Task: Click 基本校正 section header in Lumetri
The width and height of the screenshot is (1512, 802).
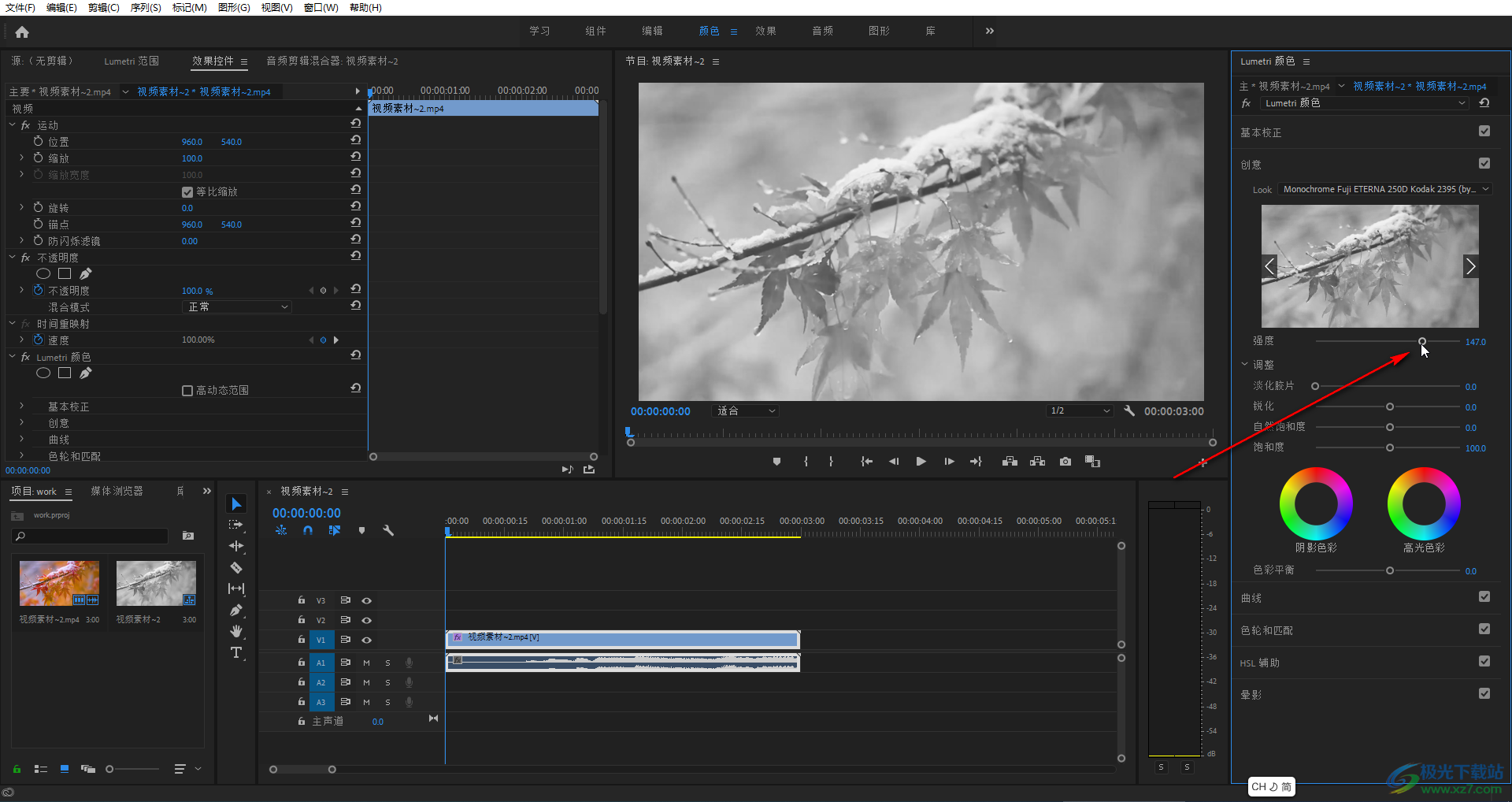Action: click(x=1261, y=132)
